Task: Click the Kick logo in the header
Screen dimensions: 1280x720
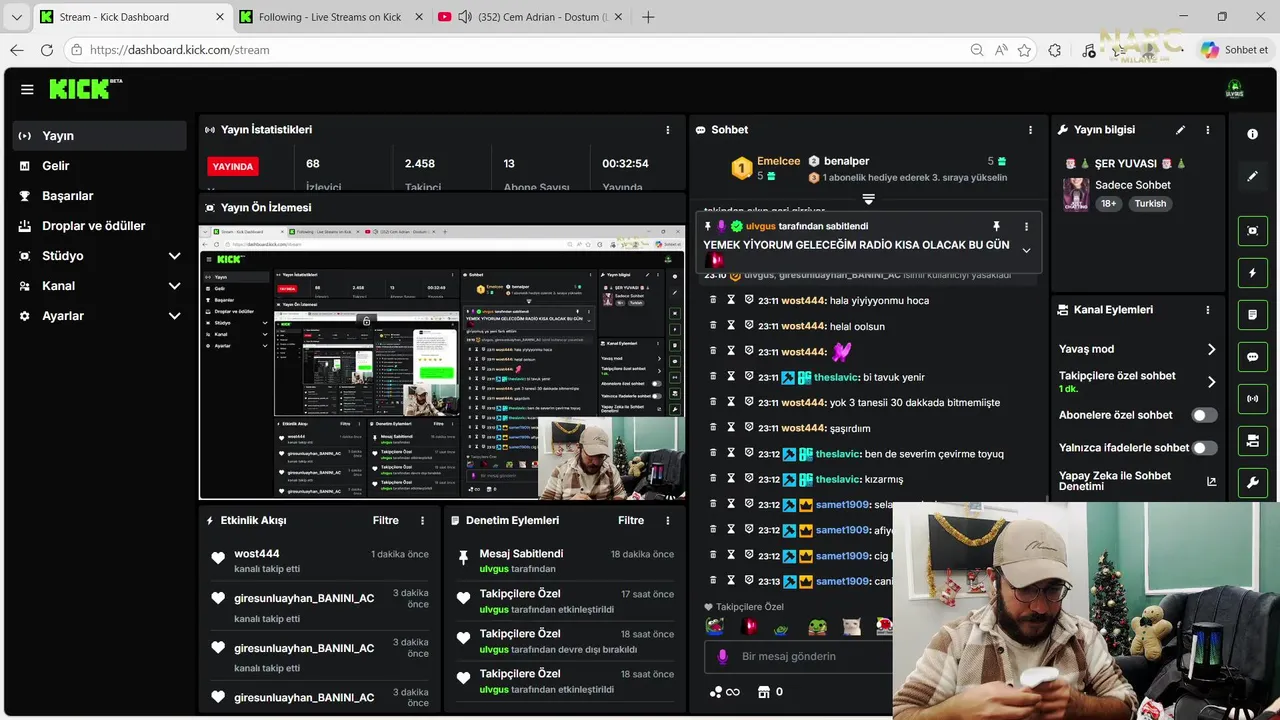Action: coord(85,89)
